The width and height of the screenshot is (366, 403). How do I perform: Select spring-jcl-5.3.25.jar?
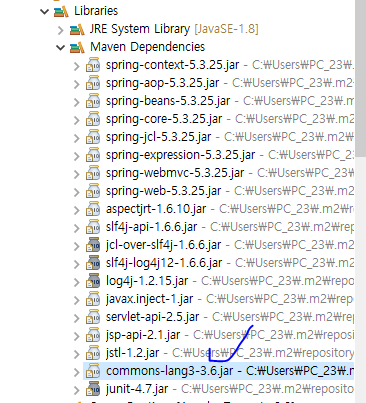pyautogui.click(x=159, y=137)
